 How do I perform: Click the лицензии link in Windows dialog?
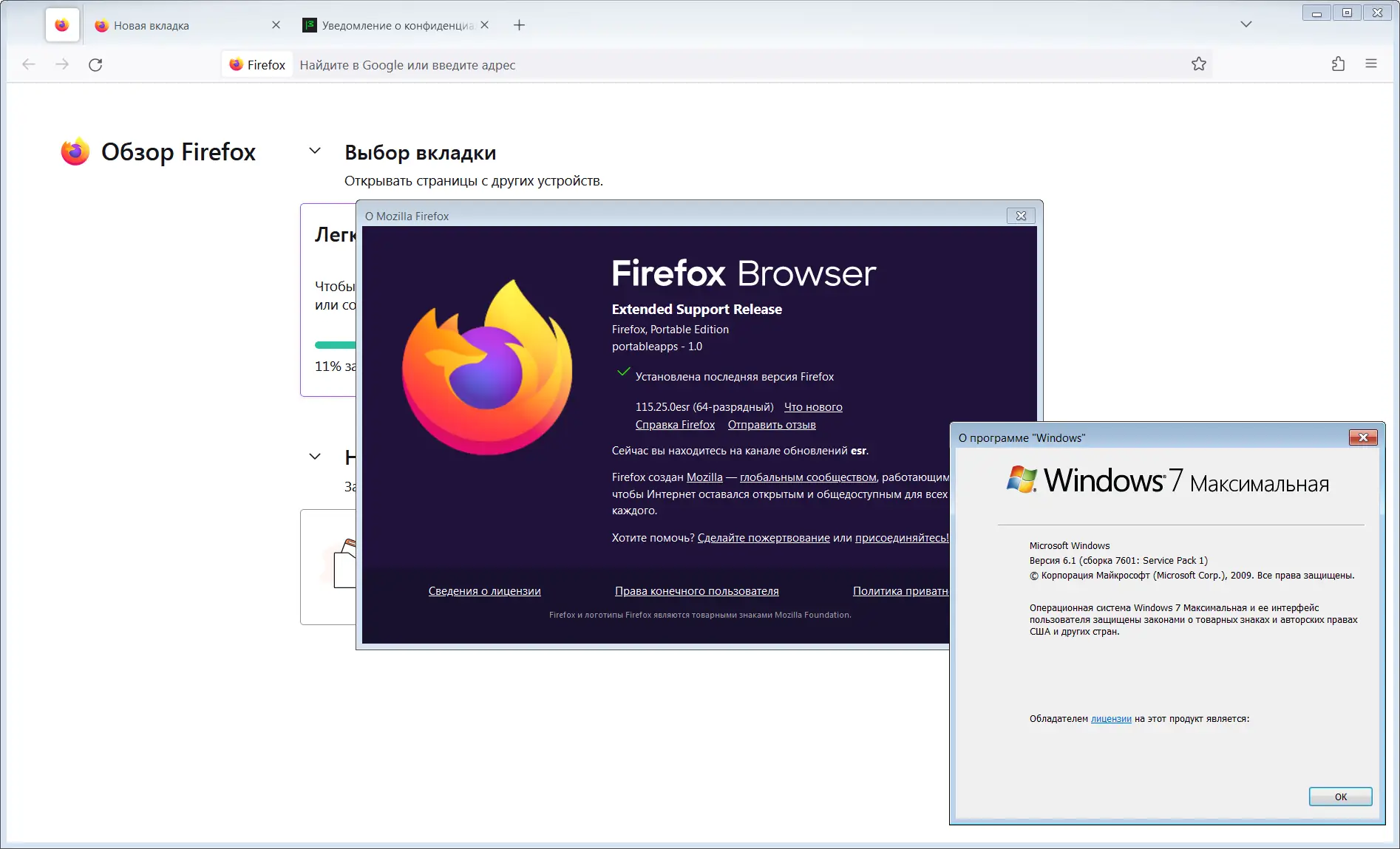1110,717
